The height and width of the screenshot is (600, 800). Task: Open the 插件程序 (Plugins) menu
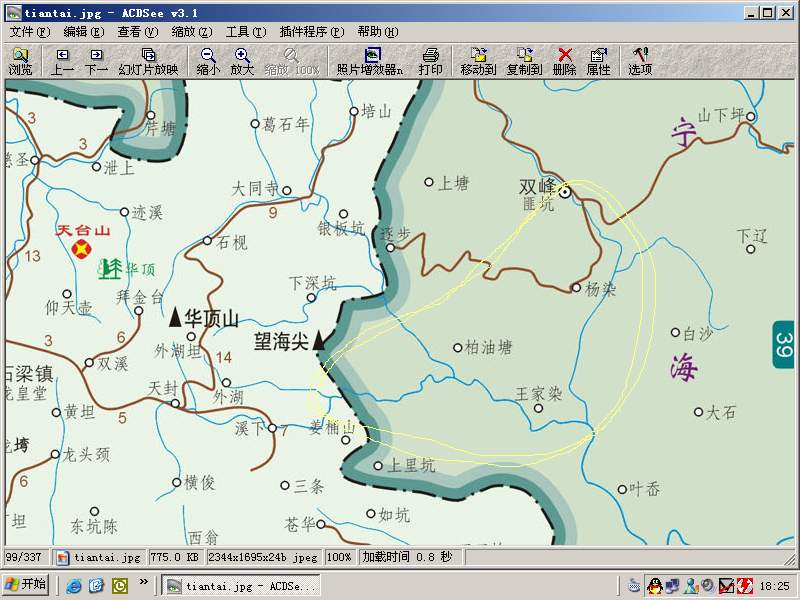pos(311,32)
